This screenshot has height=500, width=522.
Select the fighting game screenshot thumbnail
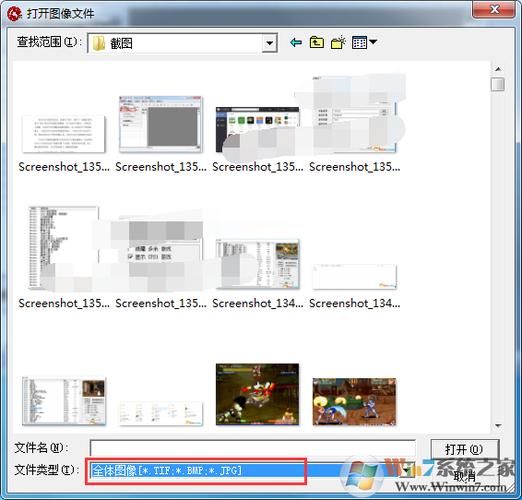[354, 402]
